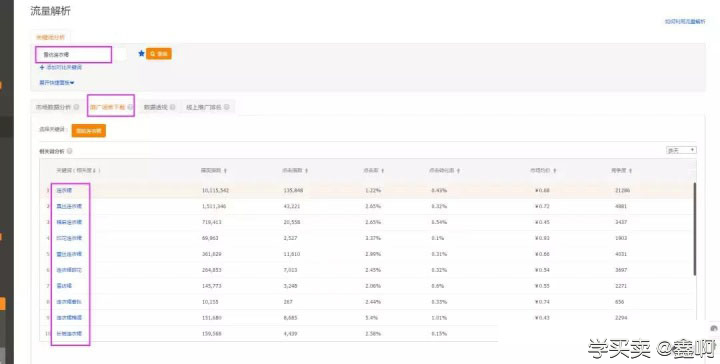Open the time range dropdown above table

(681, 151)
